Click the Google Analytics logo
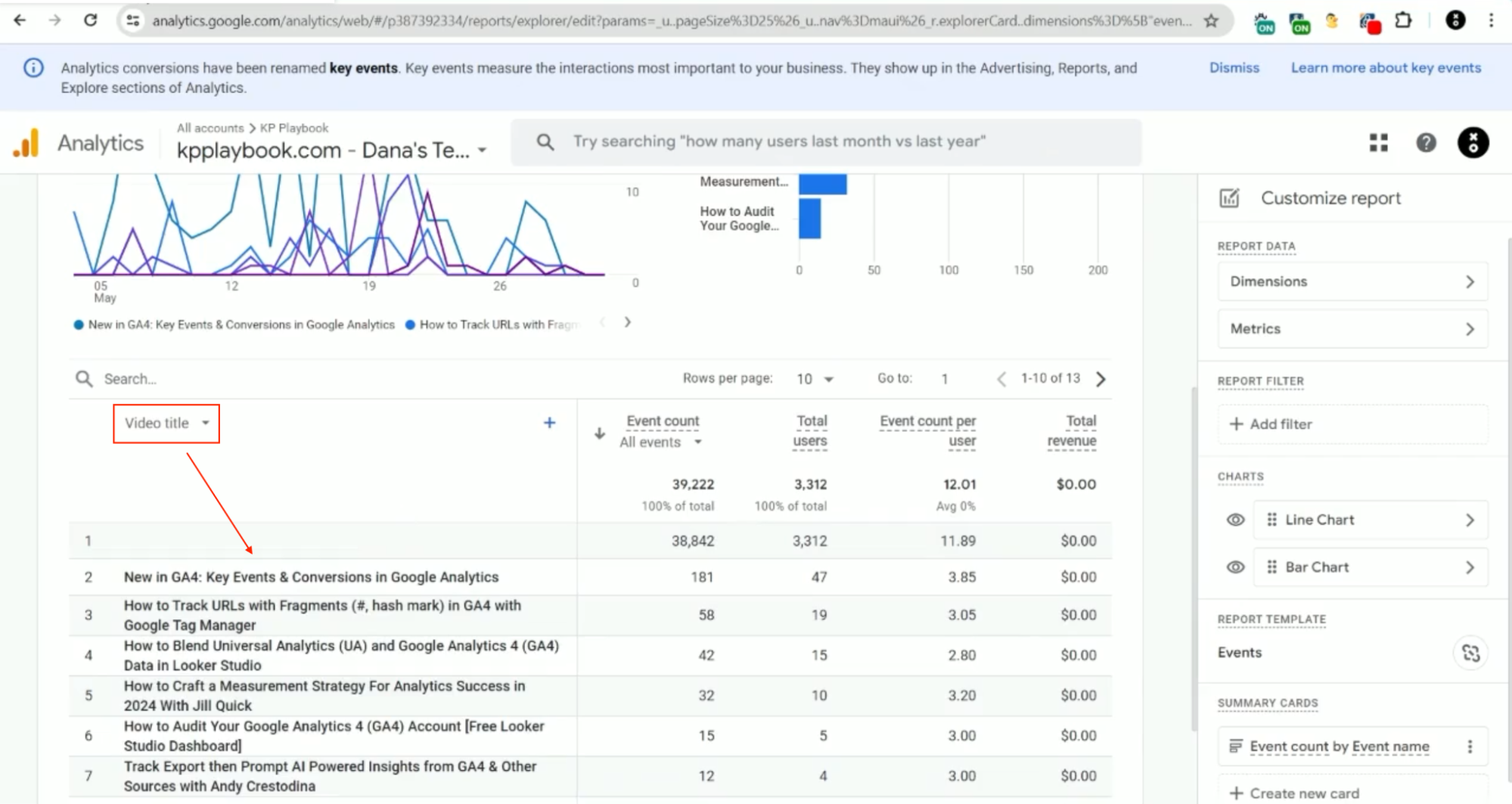 point(26,143)
